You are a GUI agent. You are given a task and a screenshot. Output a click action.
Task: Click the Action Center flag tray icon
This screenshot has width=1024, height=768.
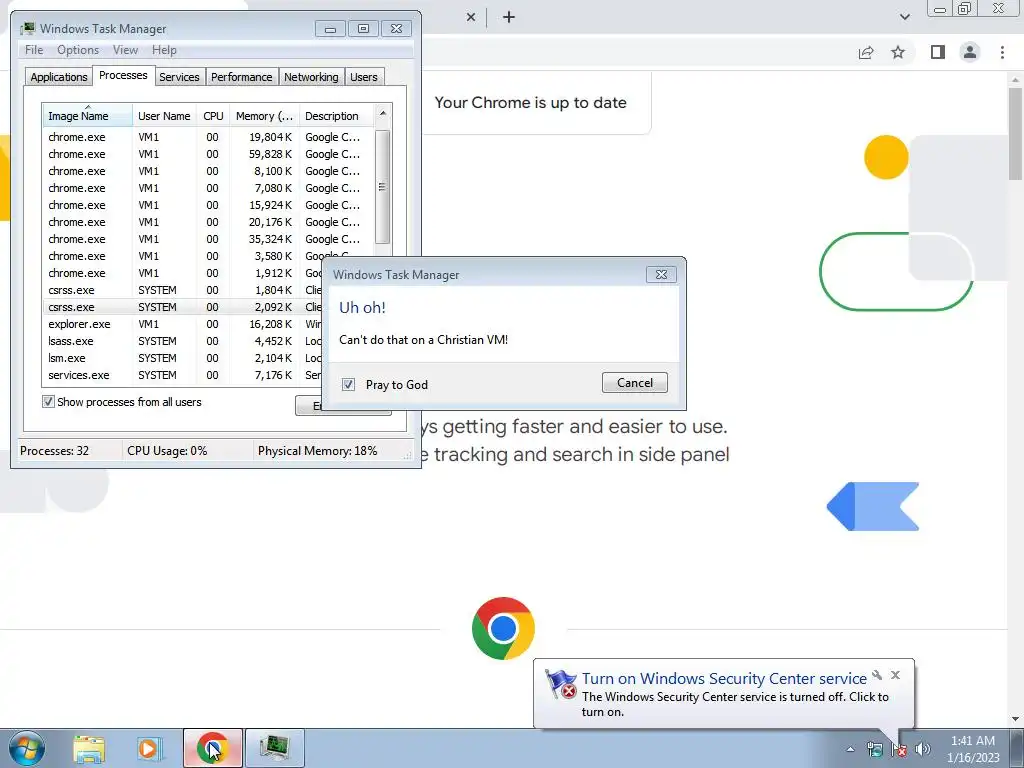tap(899, 749)
